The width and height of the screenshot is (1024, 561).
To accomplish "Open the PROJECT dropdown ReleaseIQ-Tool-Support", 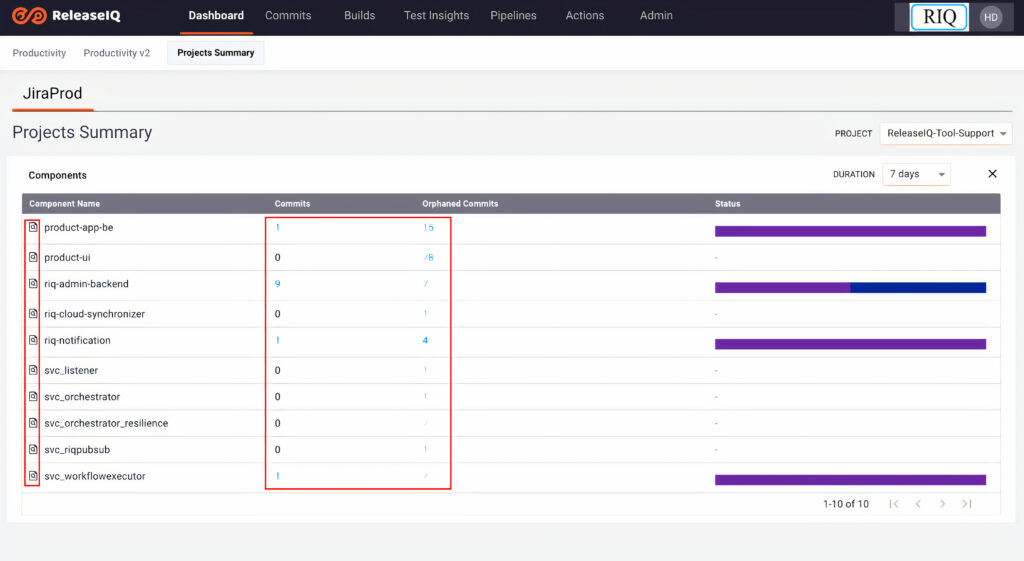I will [946, 133].
